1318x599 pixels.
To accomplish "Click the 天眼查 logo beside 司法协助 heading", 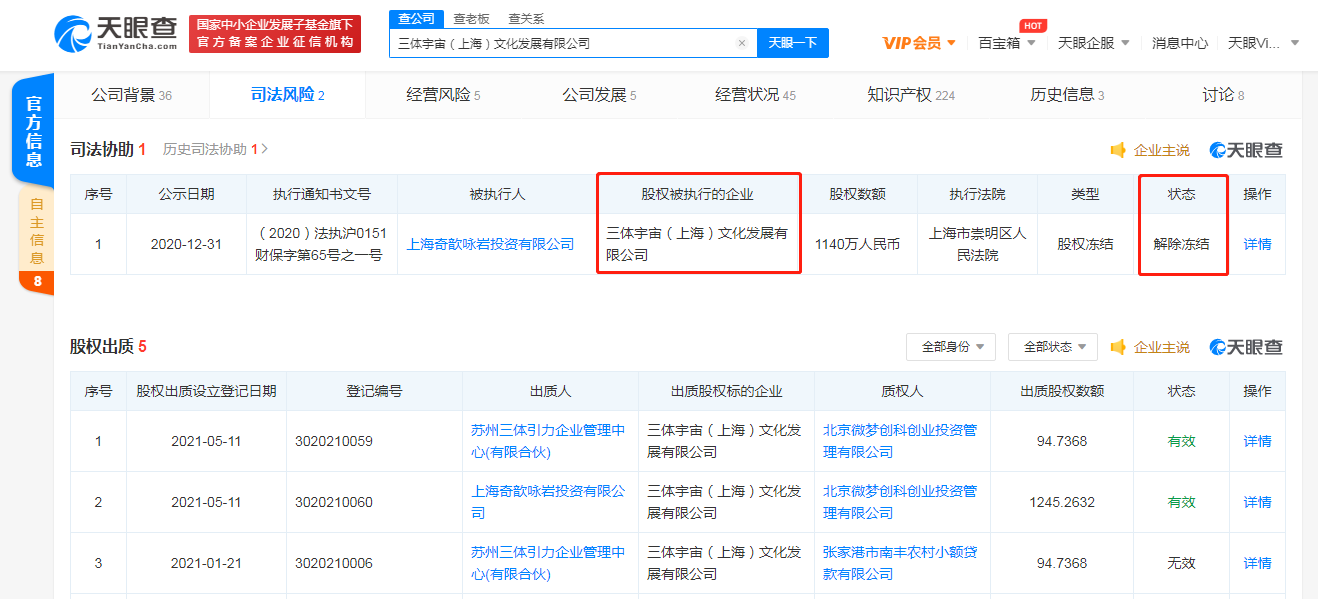I will (1245, 150).
